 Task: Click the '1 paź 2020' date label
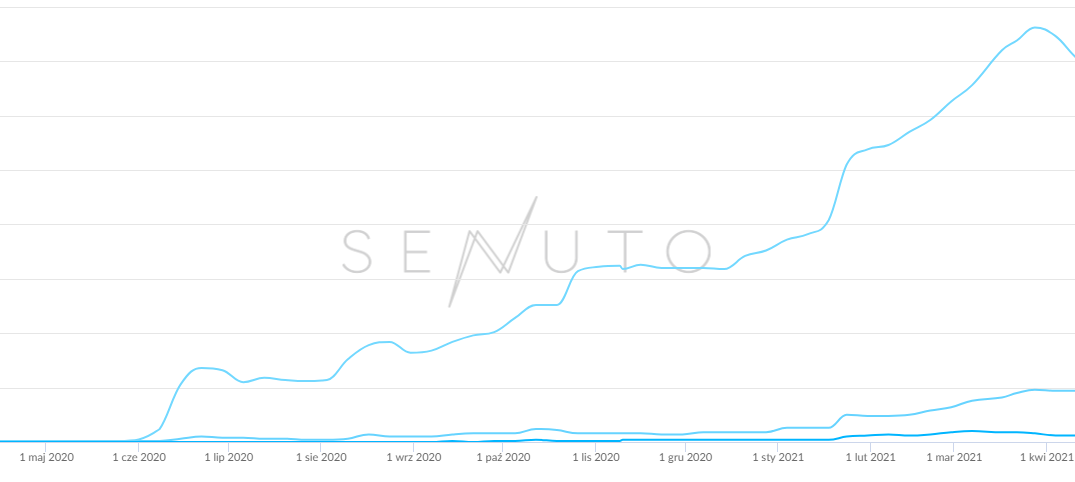[x=503, y=458]
